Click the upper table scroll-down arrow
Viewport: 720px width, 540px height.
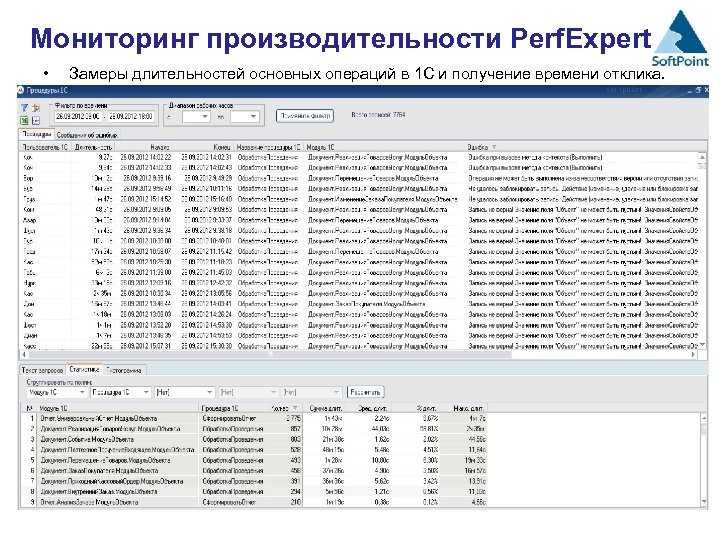point(702,344)
